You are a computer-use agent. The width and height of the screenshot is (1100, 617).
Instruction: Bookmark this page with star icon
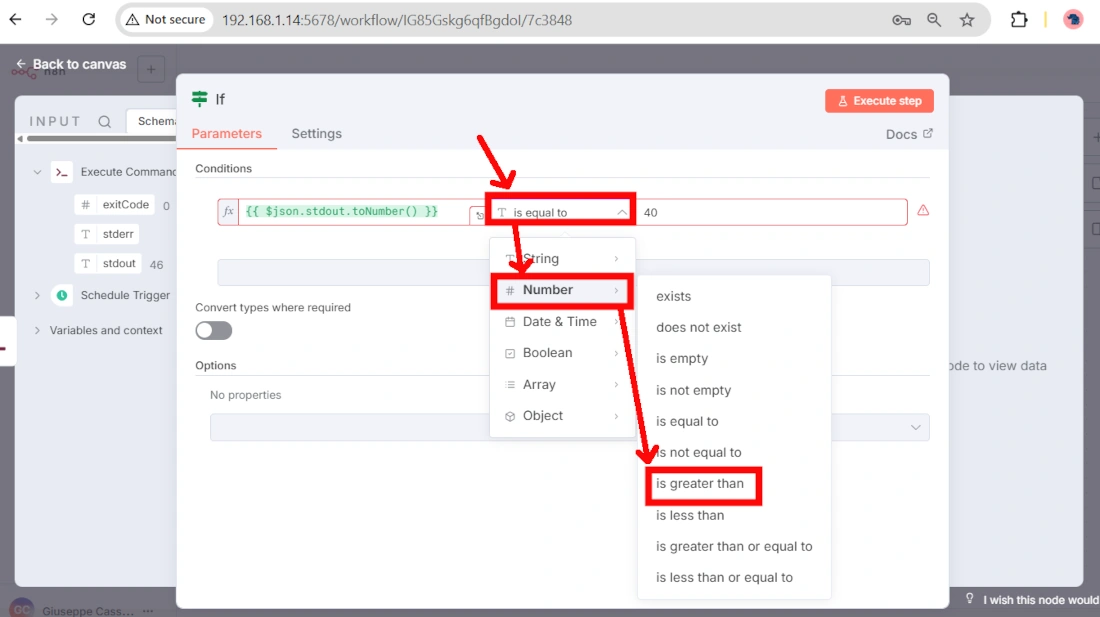[x=966, y=20]
